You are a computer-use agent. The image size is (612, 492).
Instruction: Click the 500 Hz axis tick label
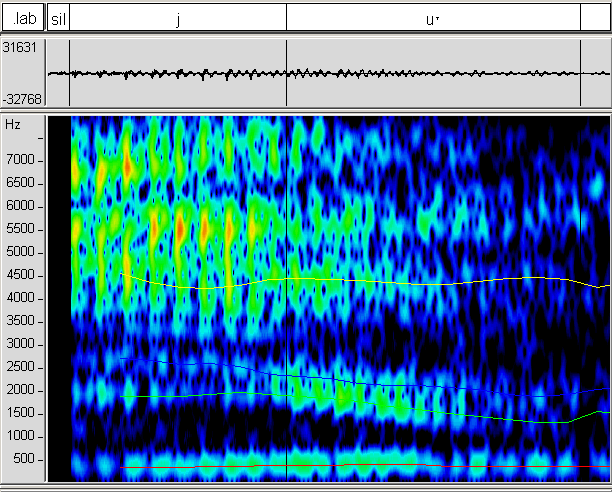pos(23,459)
